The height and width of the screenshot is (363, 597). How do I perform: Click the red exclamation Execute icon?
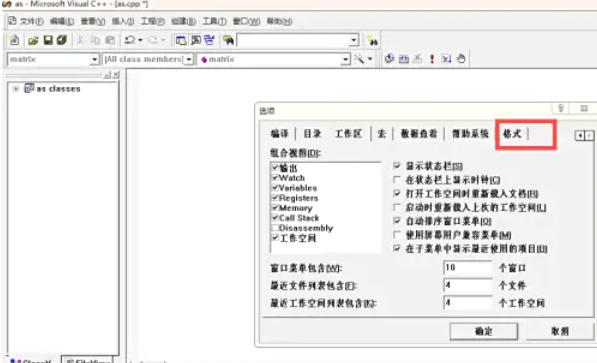pyautogui.click(x=432, y=59)
